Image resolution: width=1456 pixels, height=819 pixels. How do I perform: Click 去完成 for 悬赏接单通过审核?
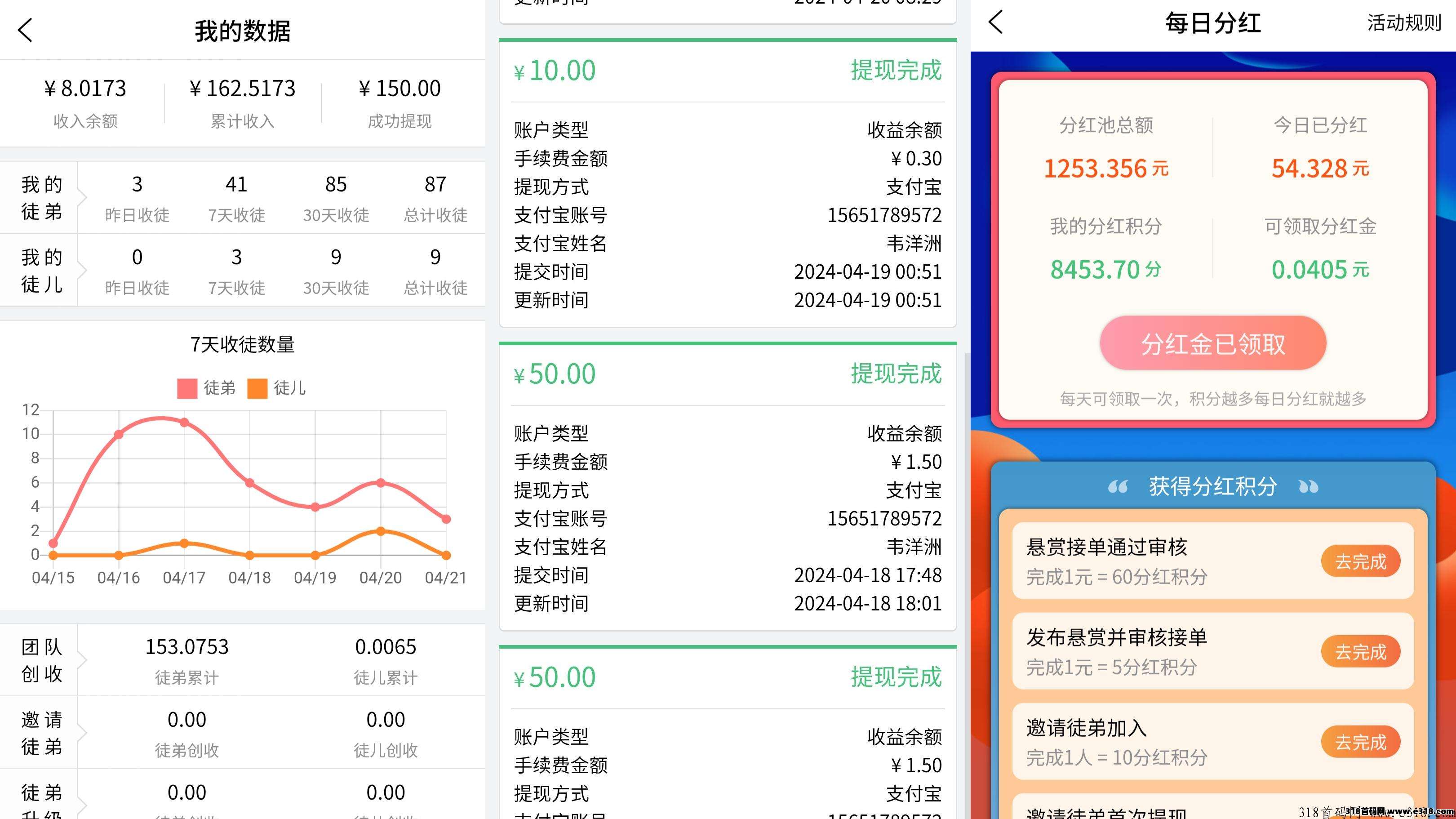point(1360,561)
